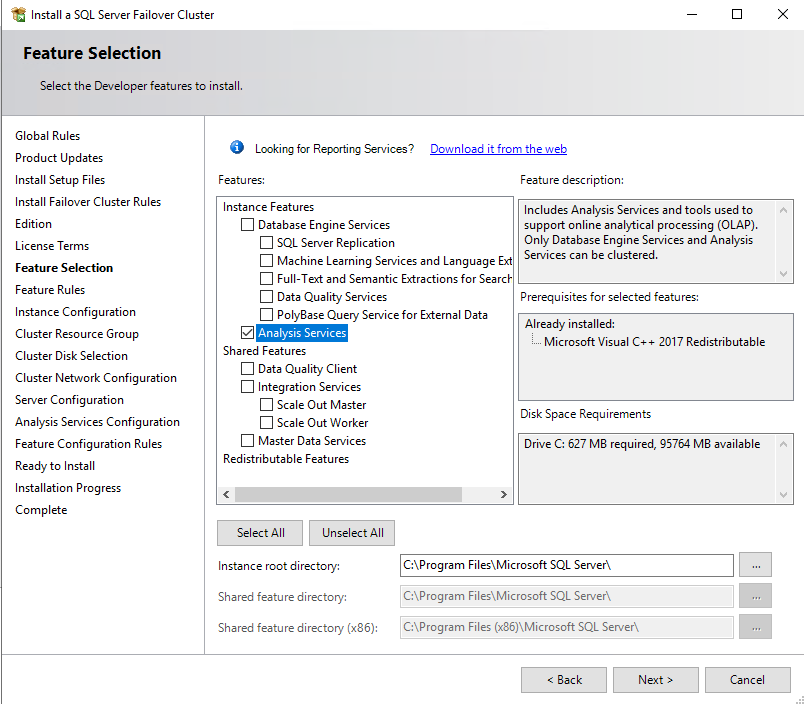Viewport: 804px width, 704px height.
Task: Select the Analysis Services highlighted label
Action: click(x=302, y=333)
